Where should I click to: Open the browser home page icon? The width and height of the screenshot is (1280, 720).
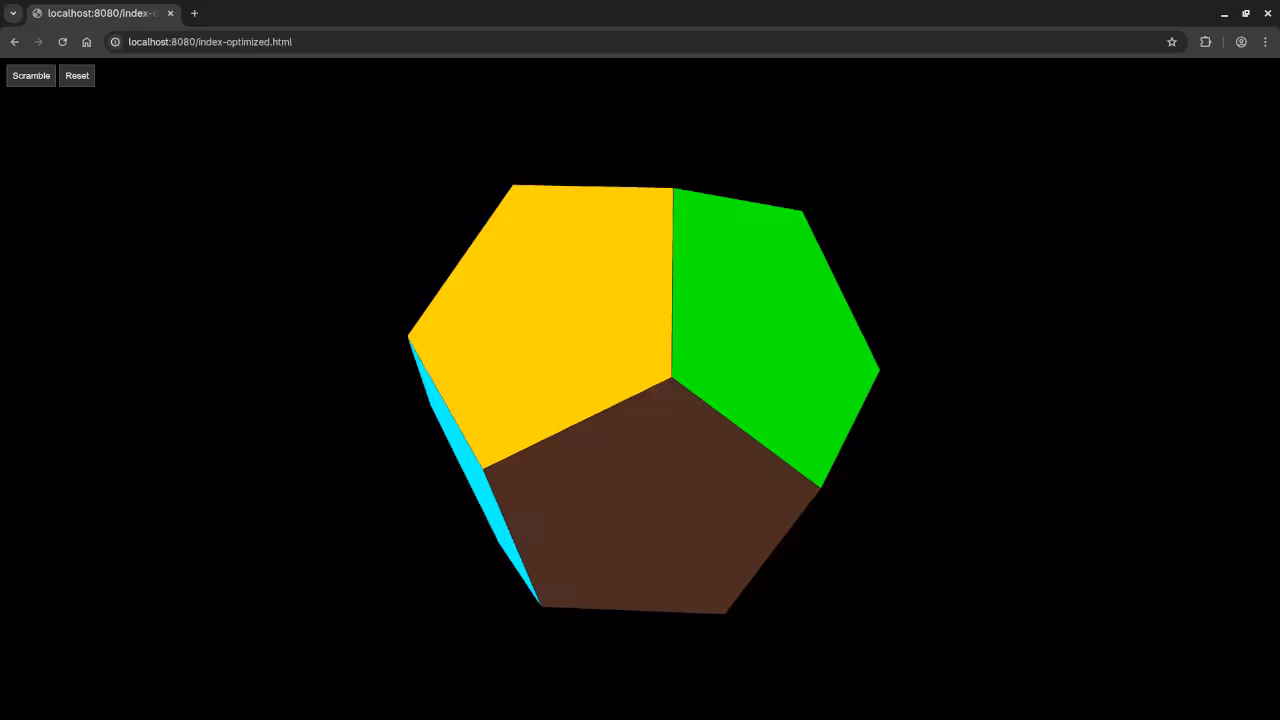tap(86, 42)
